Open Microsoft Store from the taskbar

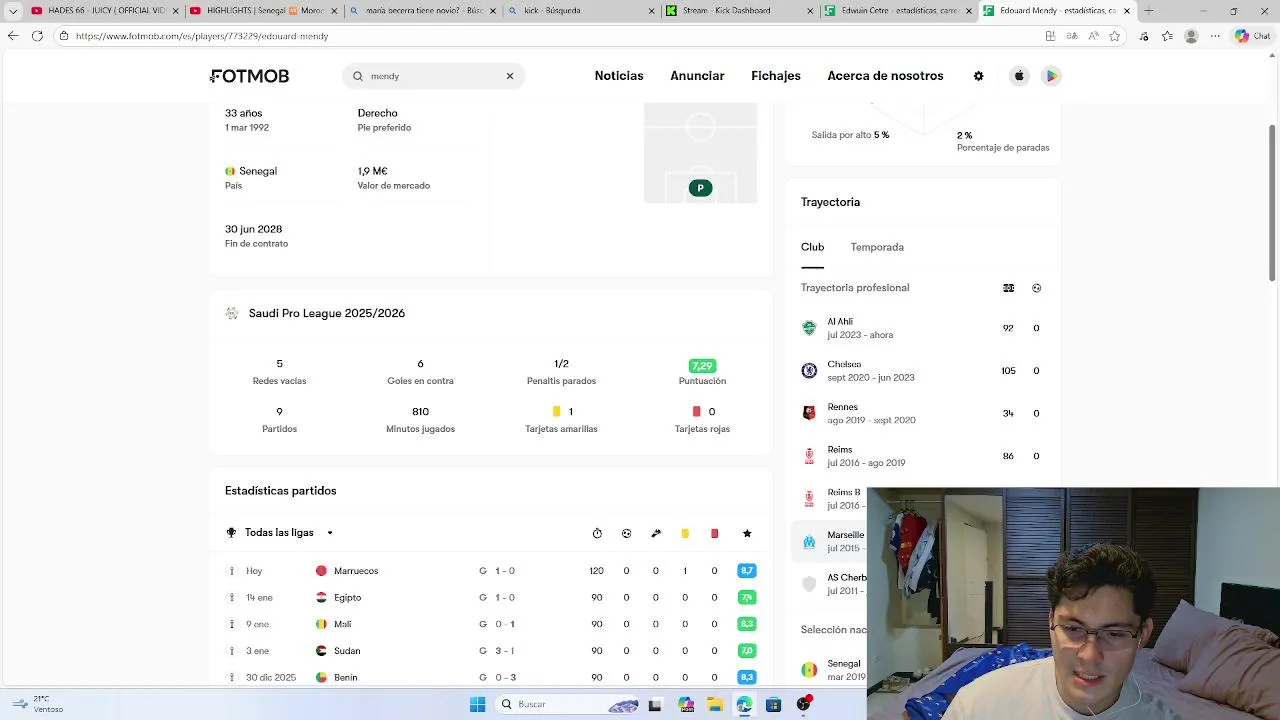coord(773,704)
